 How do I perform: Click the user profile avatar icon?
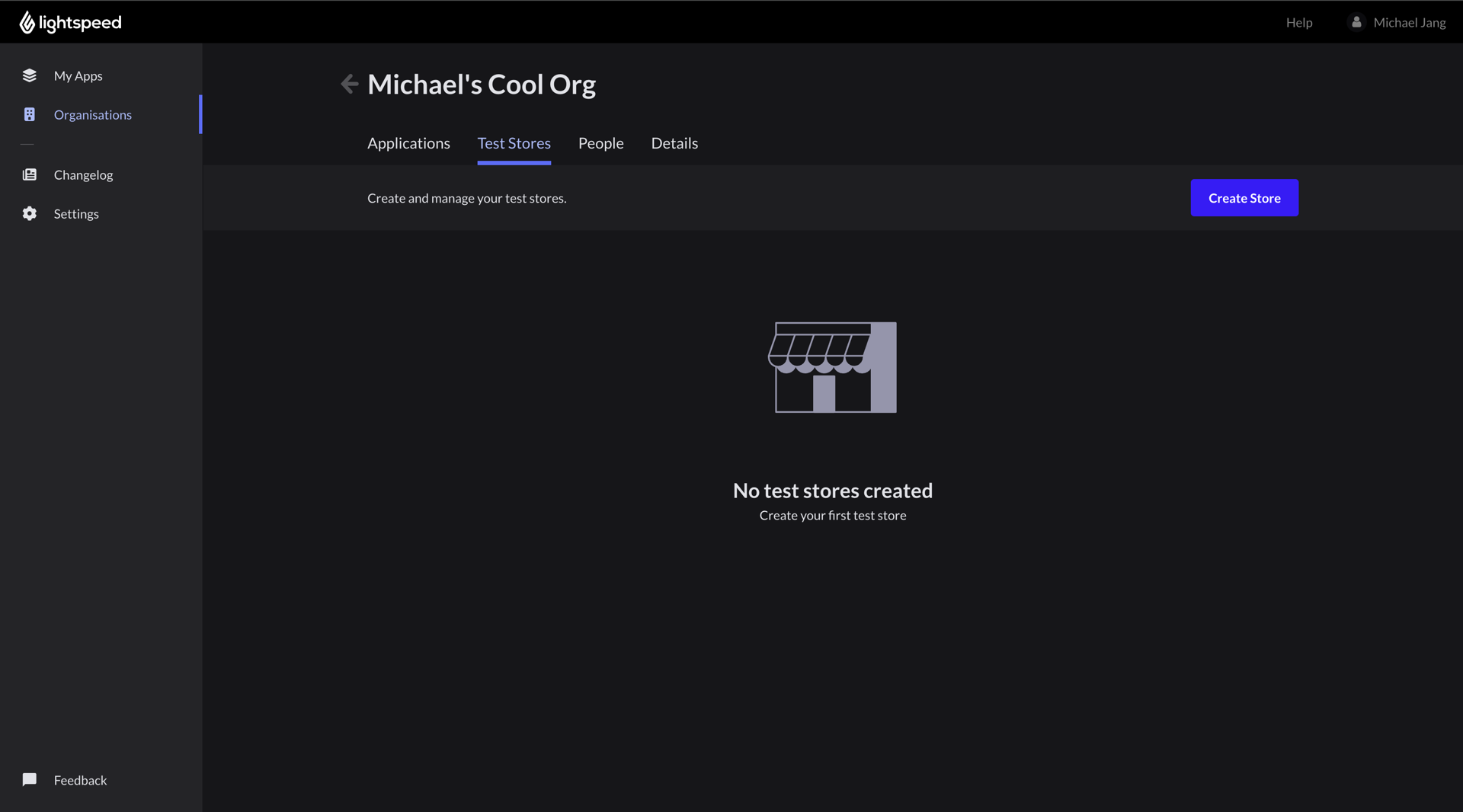[1357, 22]
